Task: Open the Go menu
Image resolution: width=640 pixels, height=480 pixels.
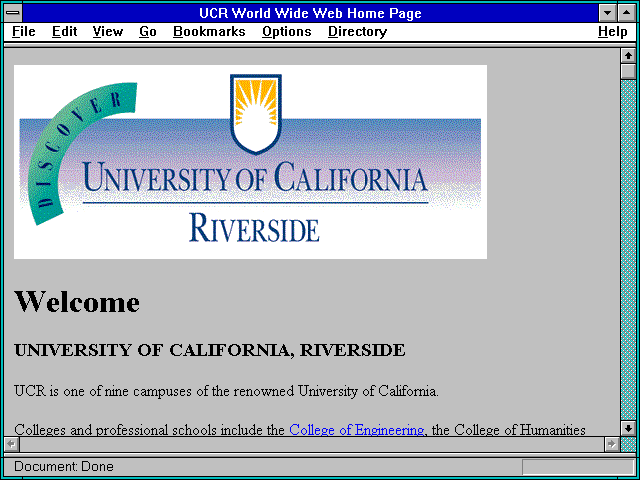Action: click(148, 32)
